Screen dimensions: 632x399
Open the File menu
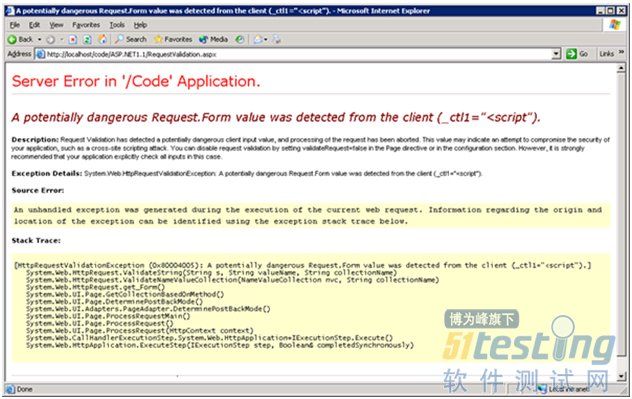pos(15,25)
